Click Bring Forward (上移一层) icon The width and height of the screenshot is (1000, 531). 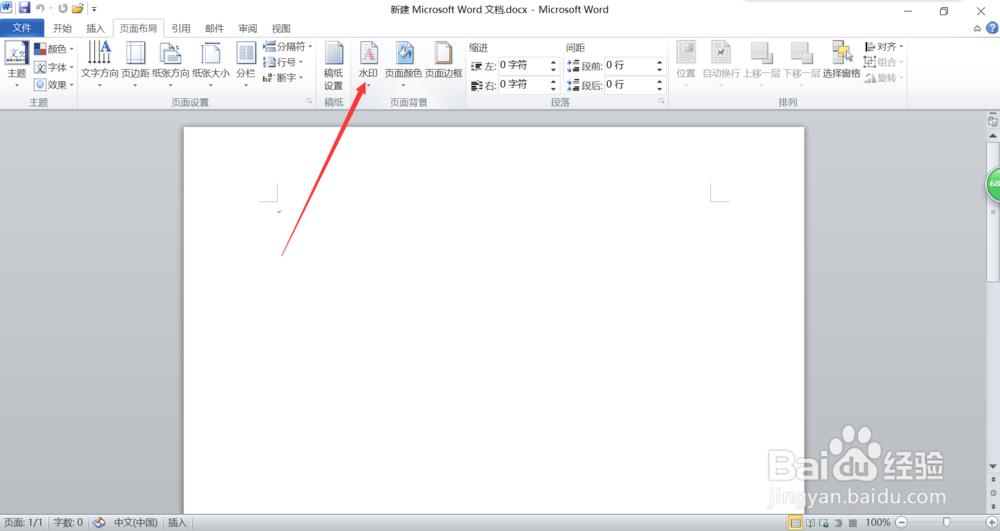point(761,52)
